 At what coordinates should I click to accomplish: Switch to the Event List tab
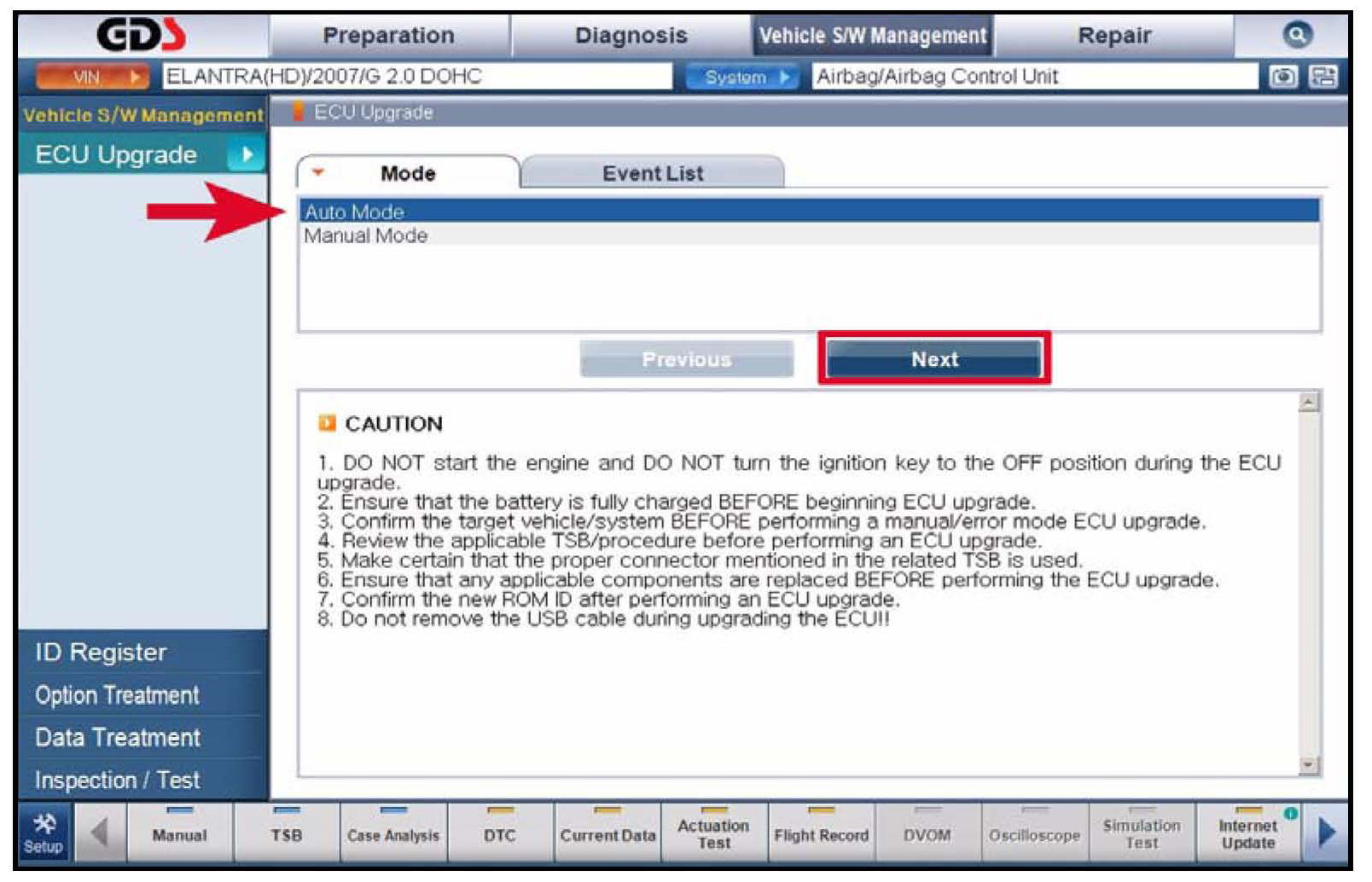click(653, 173)
